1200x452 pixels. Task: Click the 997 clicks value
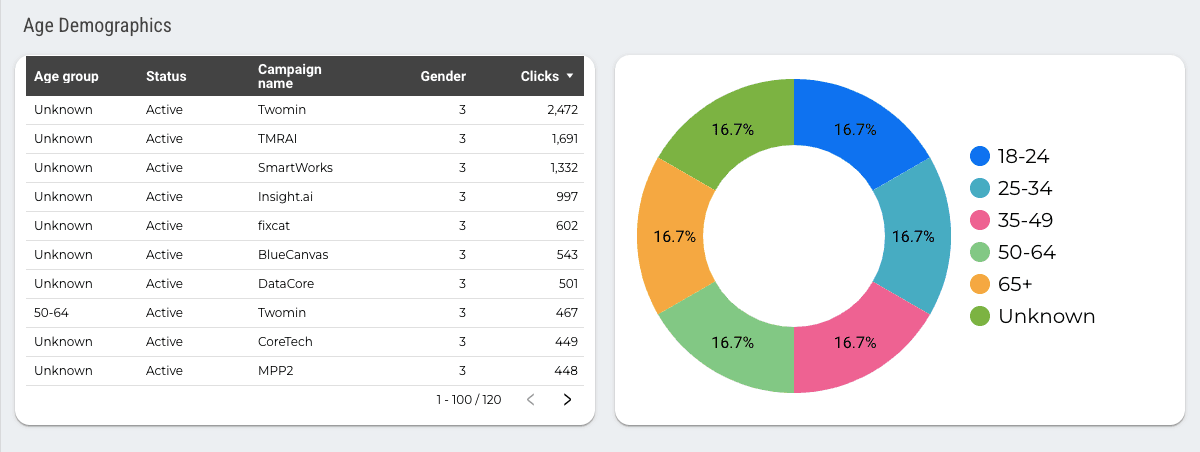567,196
